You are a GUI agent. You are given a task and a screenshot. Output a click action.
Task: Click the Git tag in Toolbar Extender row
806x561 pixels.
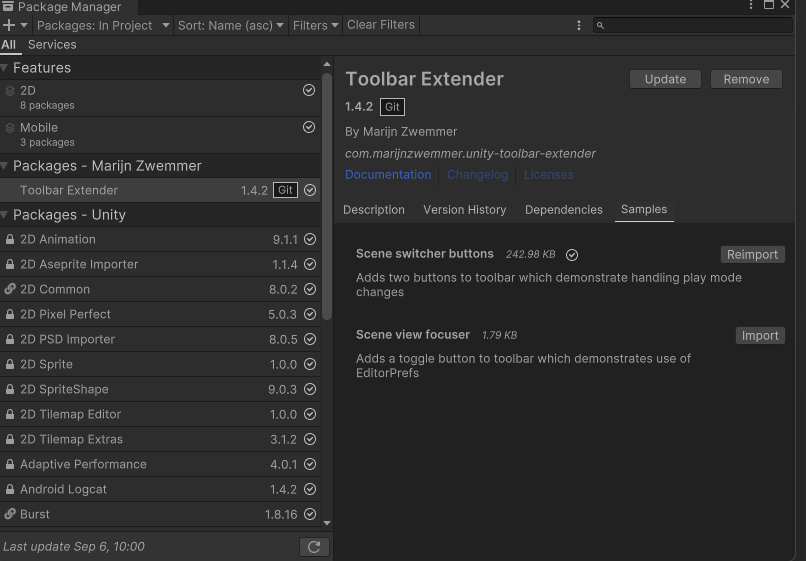285,190
